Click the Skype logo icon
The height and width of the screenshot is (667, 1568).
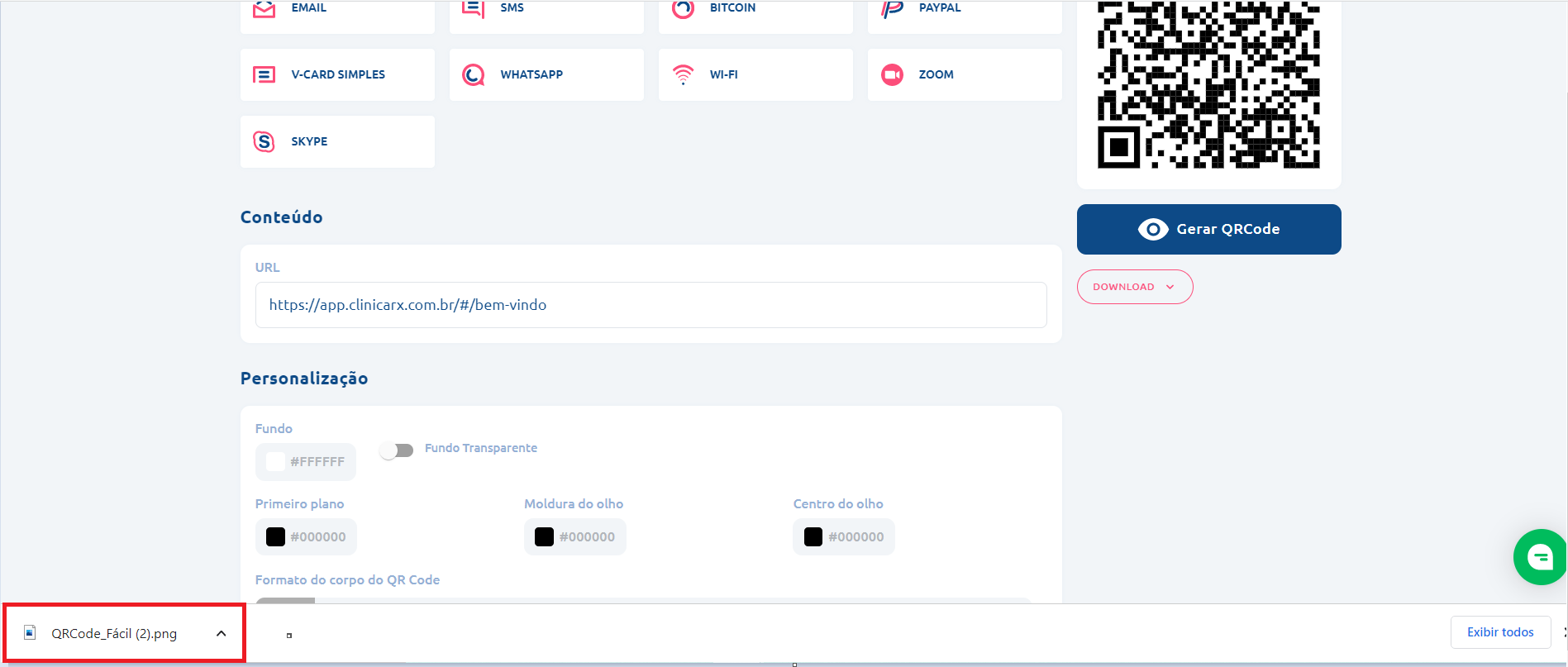pyautogui.click(x=264, y=141)
